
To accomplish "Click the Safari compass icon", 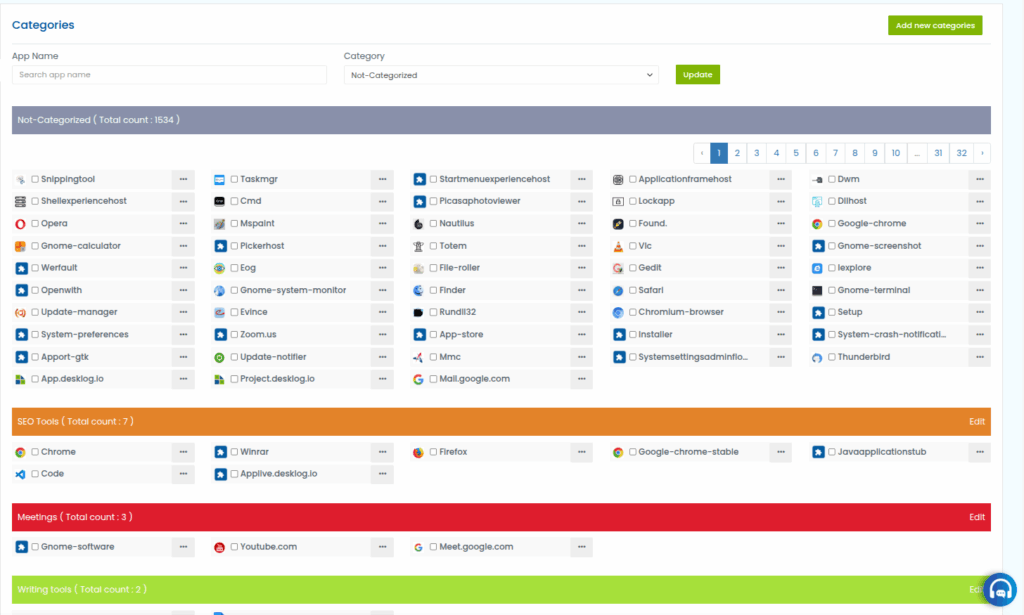I will click(619, 290).
